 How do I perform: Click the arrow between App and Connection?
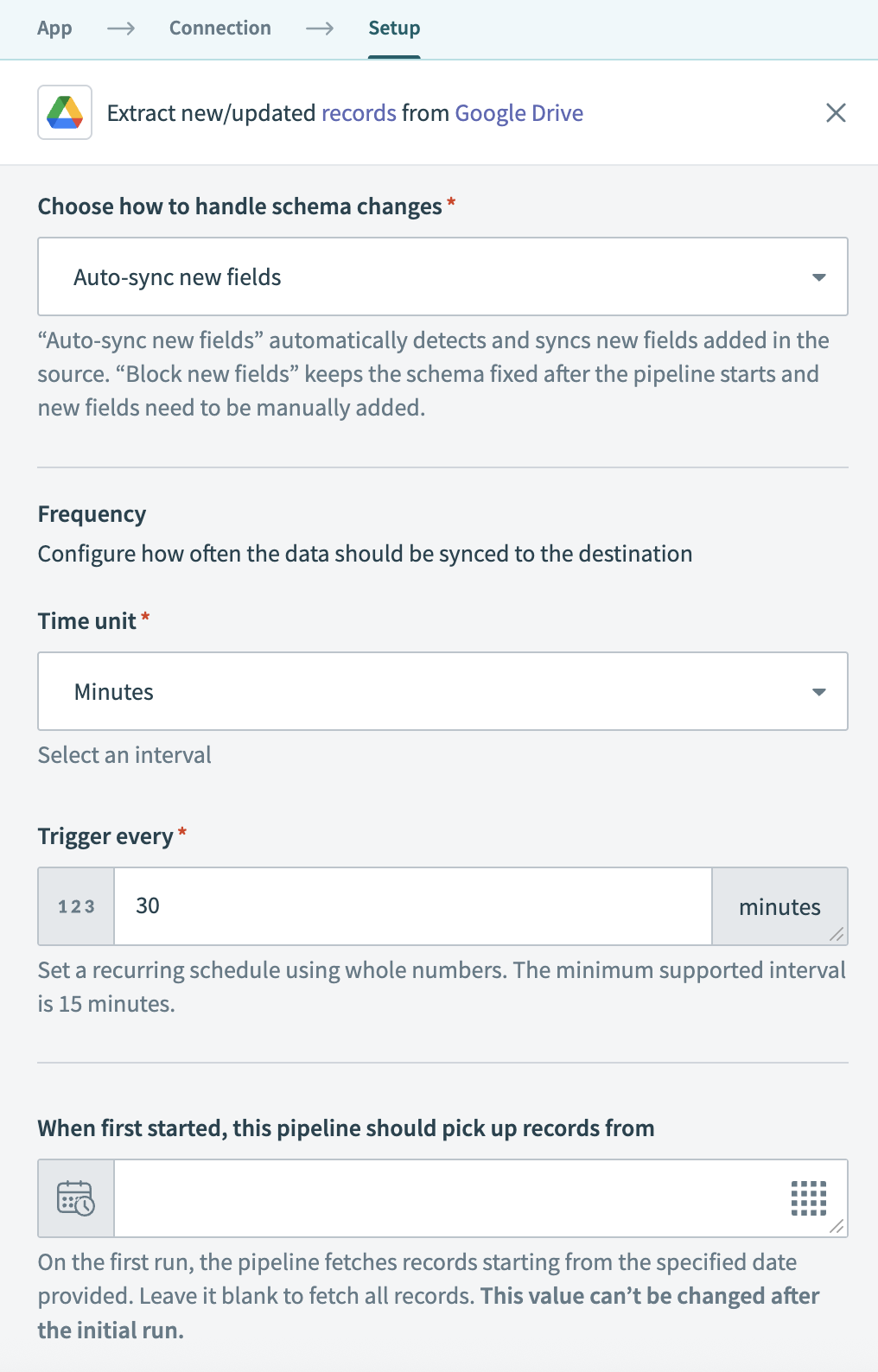click(x=122, y=28)
